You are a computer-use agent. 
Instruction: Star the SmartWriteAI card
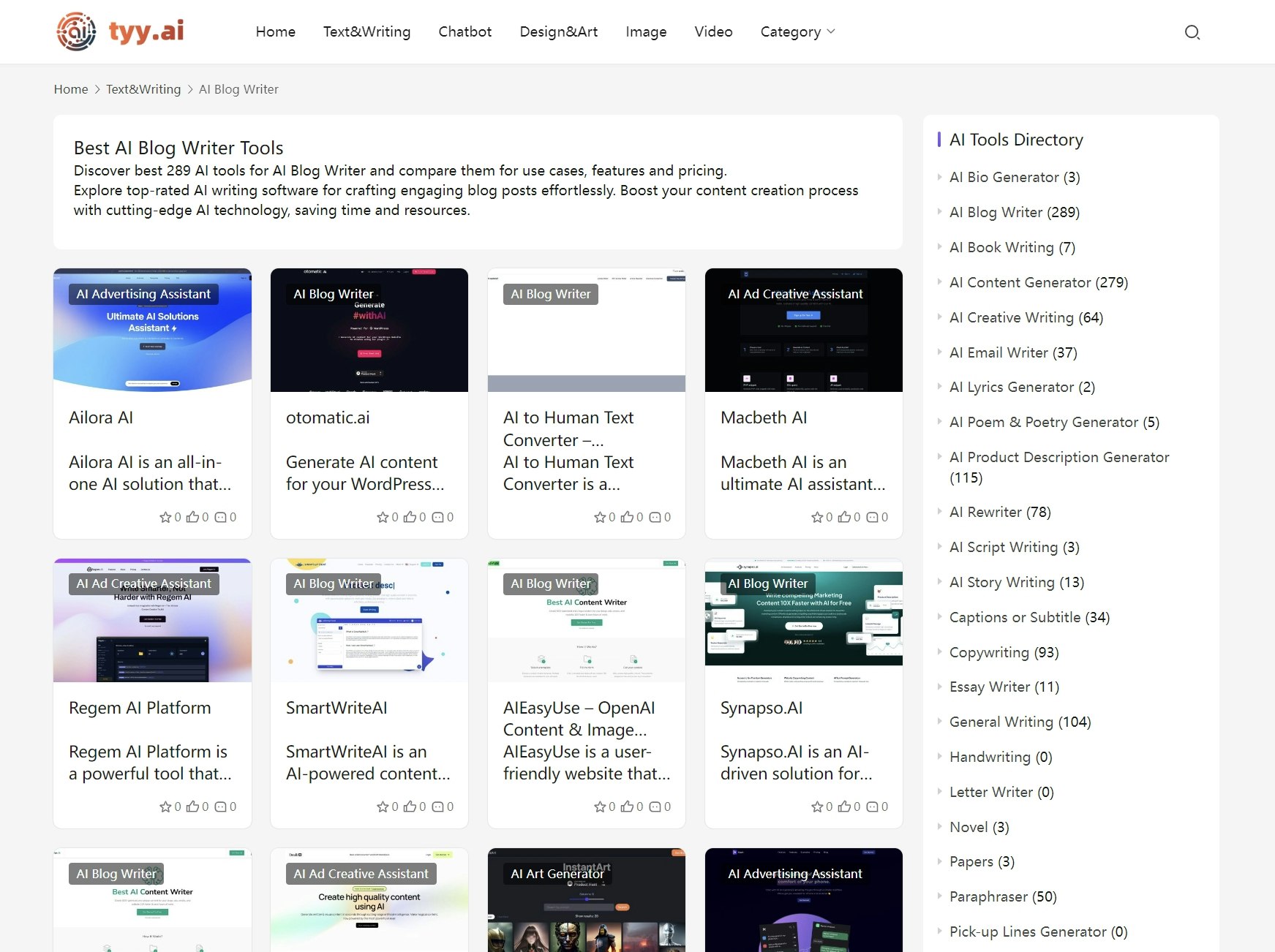383,806
